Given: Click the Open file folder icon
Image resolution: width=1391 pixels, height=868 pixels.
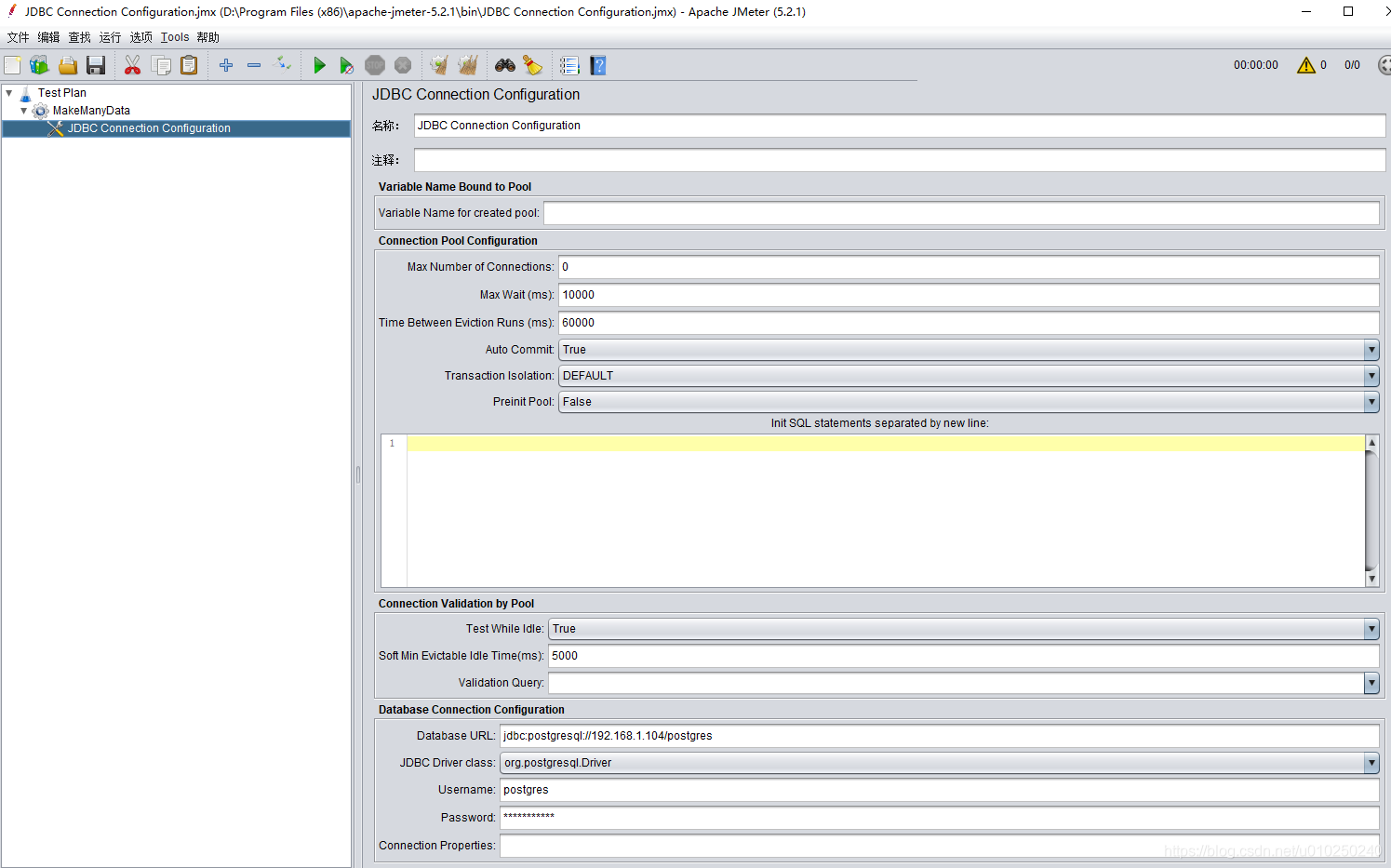Looking at the screenshot, I should [68, 65].
